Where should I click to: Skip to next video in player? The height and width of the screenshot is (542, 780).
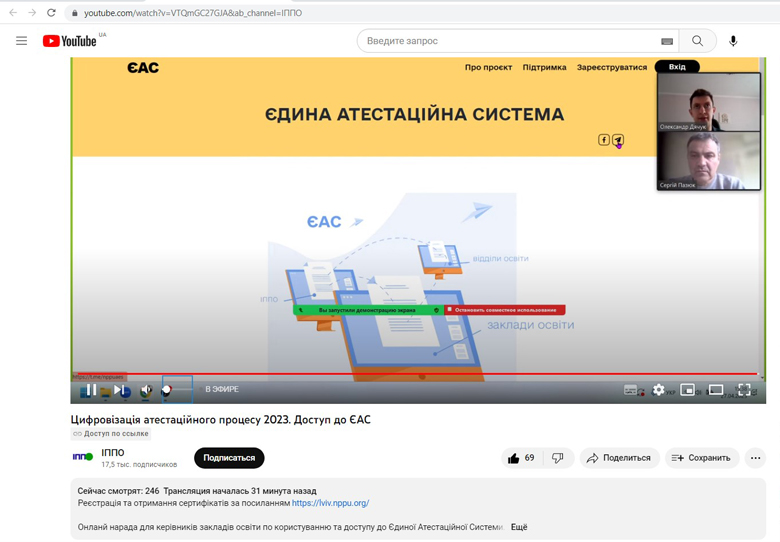pyautogui.click(x=118, y=390)
